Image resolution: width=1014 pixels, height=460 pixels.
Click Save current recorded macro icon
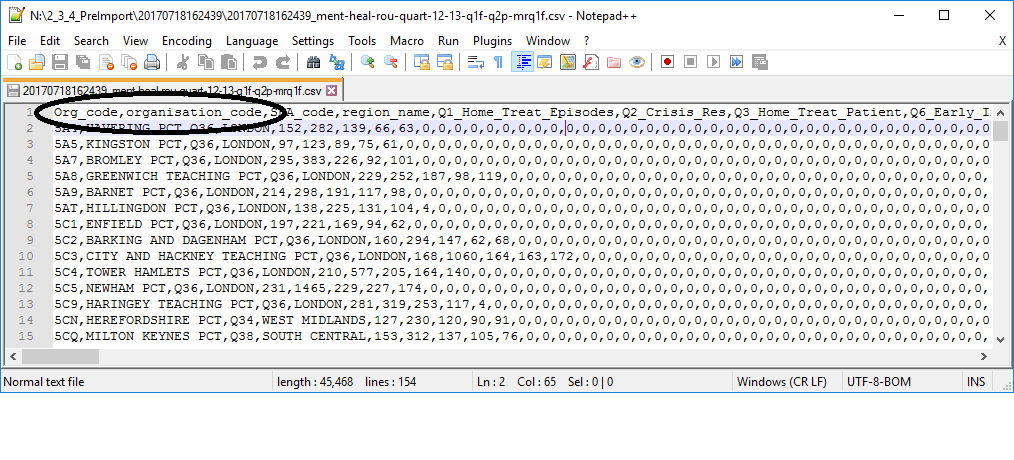coord(760,62)
